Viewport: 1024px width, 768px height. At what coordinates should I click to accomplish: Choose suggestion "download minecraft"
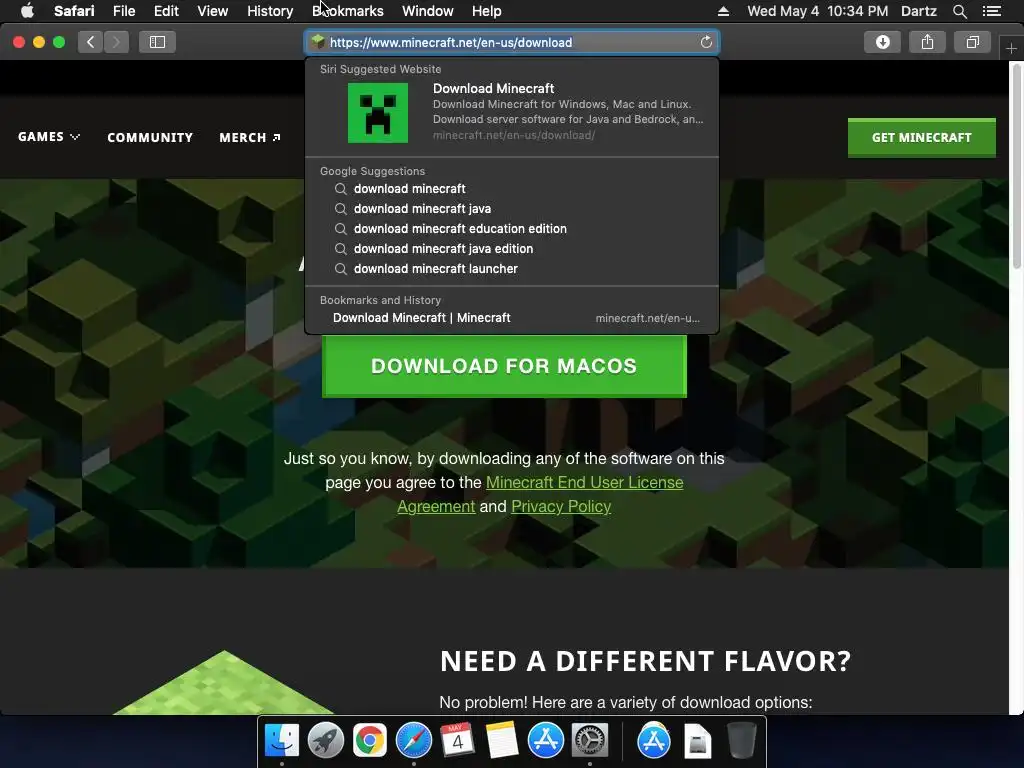(512, 189)
